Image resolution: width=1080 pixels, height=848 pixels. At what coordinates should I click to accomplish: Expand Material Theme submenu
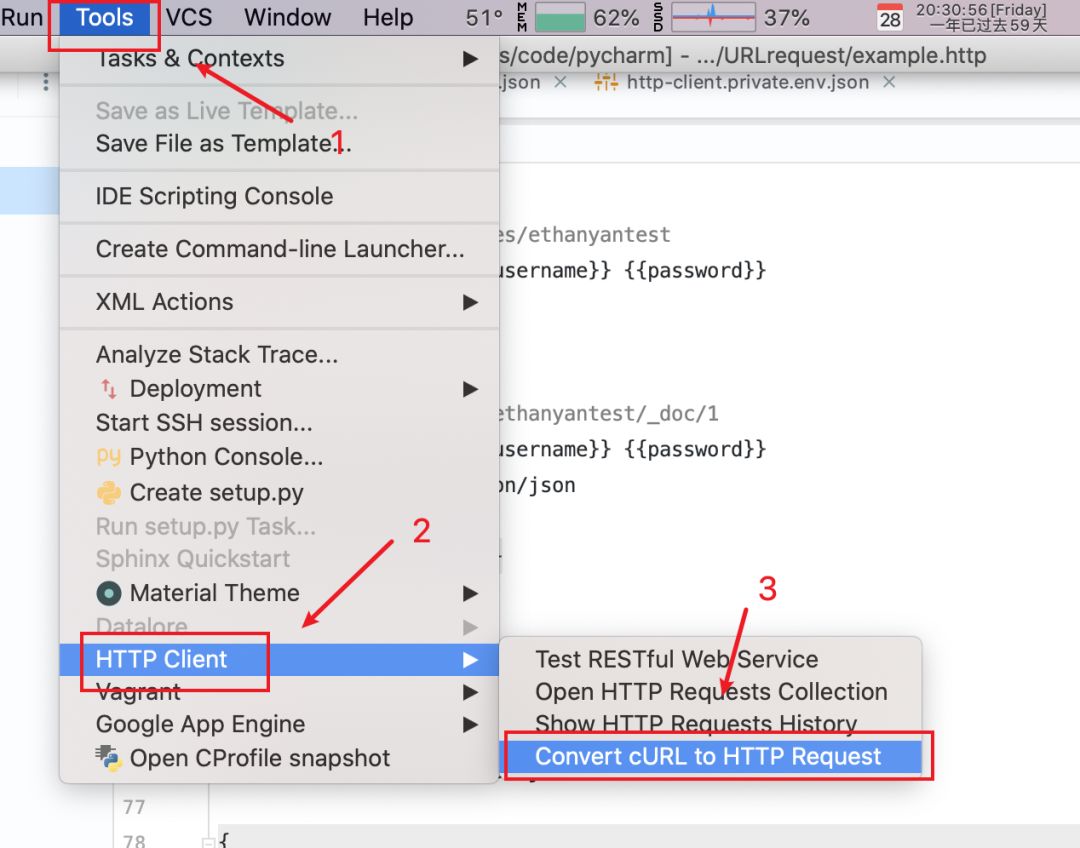coord(279,593)
